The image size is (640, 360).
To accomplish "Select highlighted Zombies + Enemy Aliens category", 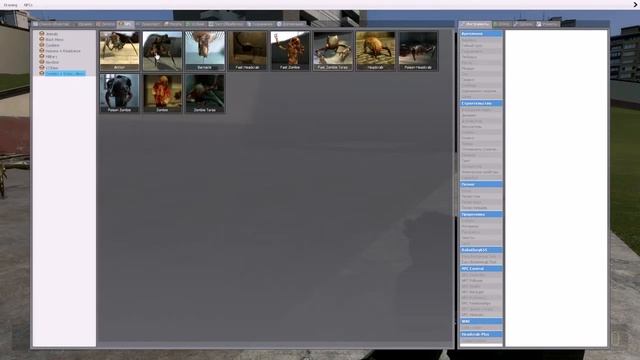I will coord(65,73).
